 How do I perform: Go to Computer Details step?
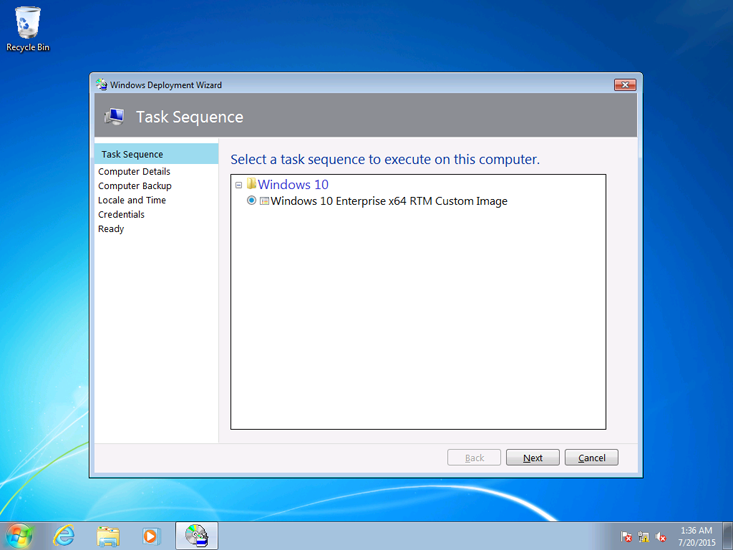tap(134, 172)
